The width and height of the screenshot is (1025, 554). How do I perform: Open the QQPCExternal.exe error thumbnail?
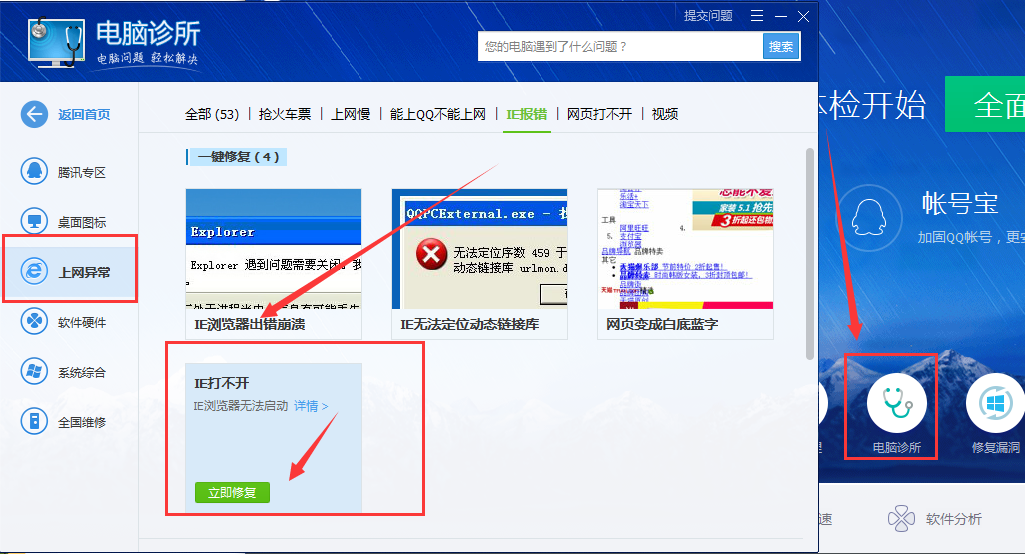pos(479,249)
